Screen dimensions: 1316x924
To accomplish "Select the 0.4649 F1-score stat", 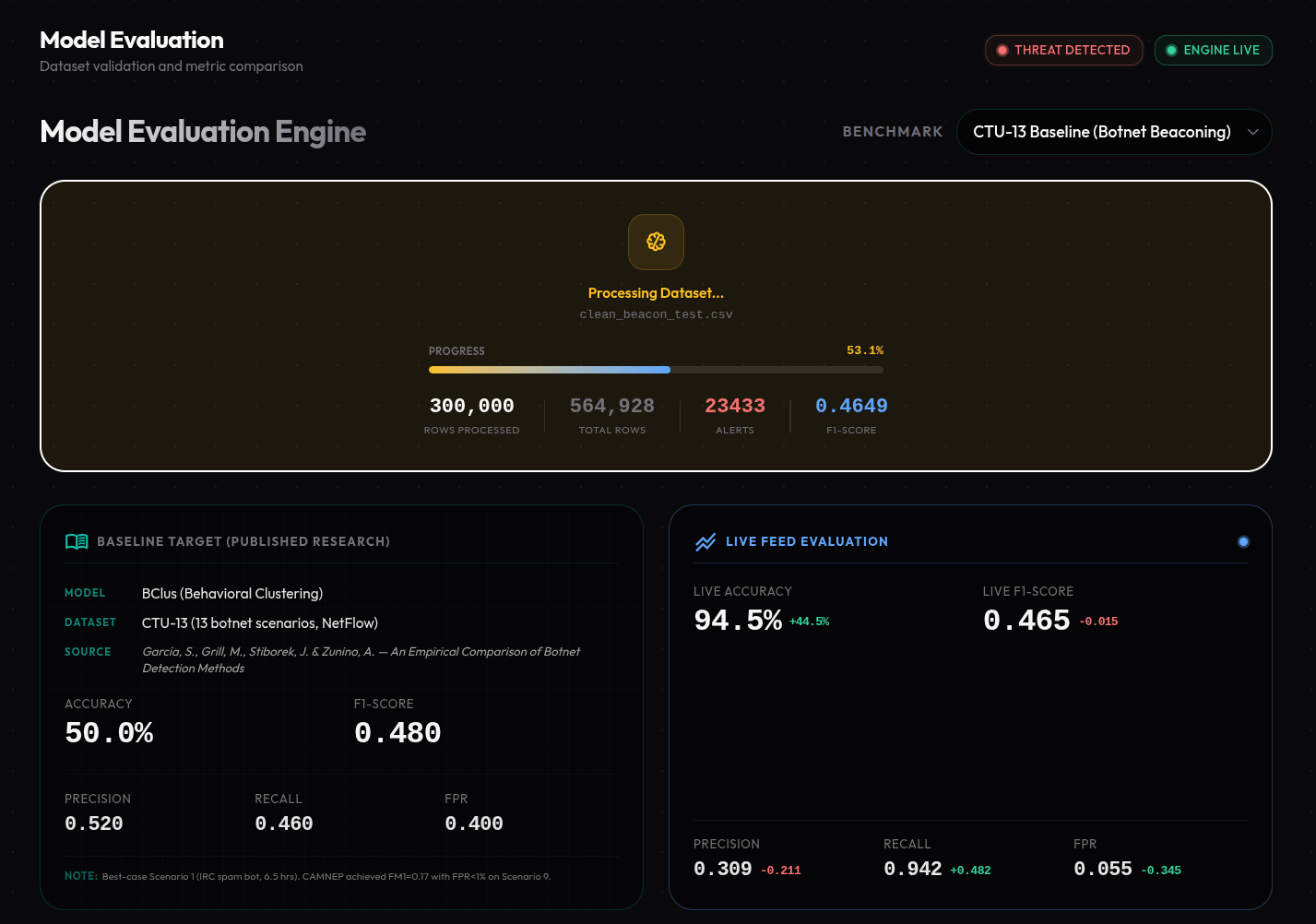I will (x=851, y=406).
